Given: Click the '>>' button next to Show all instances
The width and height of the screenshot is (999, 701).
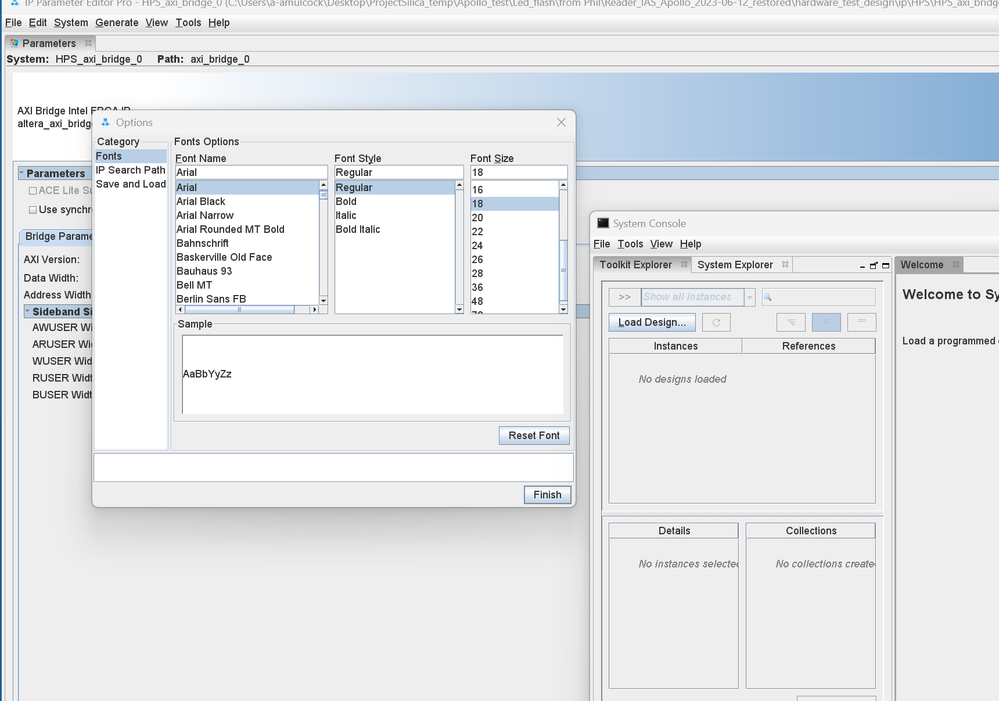Looking at the screenshot, I should pyautogui.click(x=624, y=297).
